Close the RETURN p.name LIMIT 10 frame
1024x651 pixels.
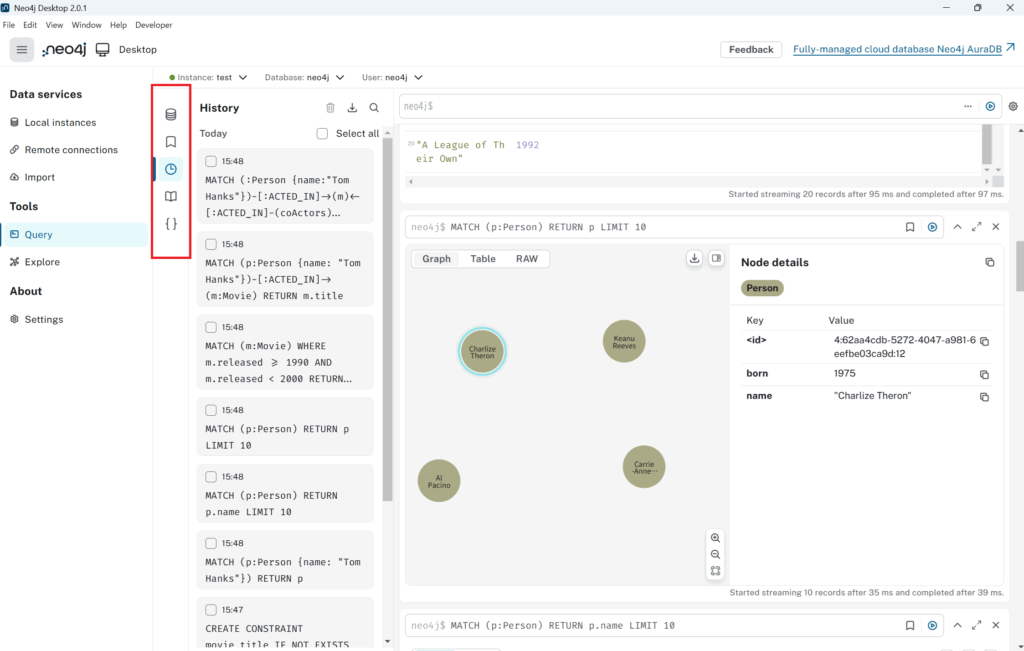click(996, 625)
